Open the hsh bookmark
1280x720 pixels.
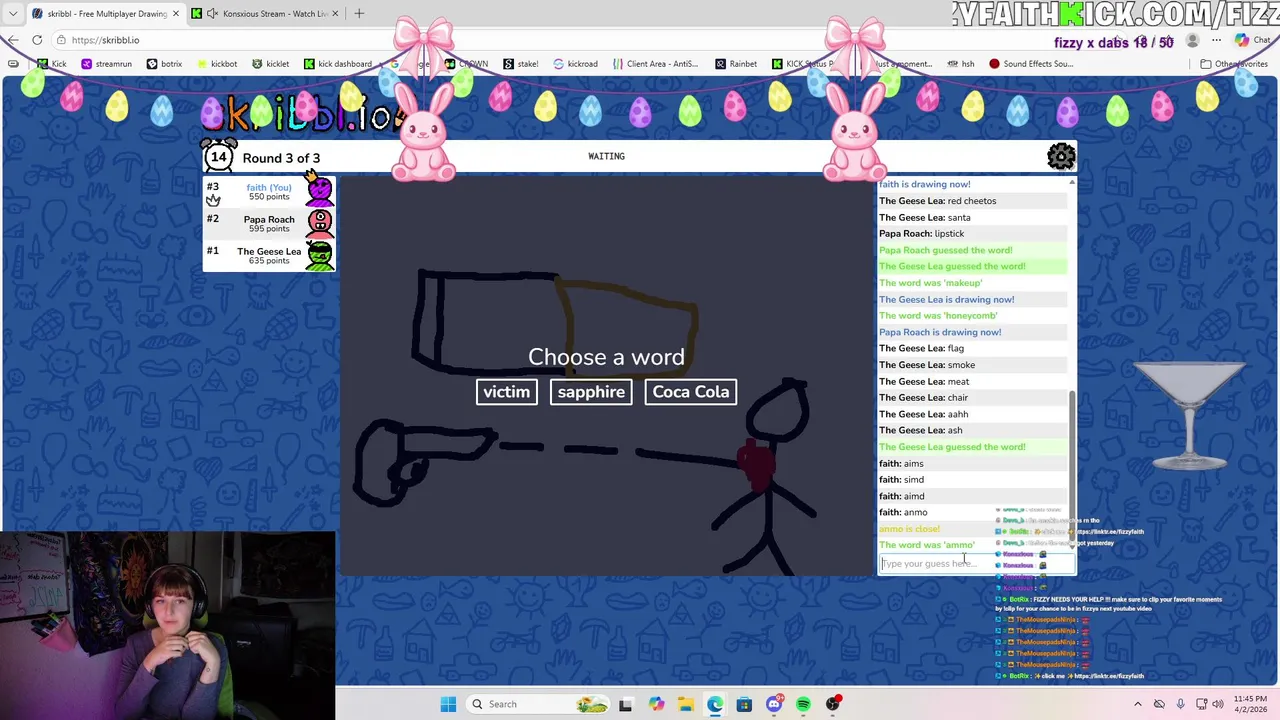[x=961, y=64]
